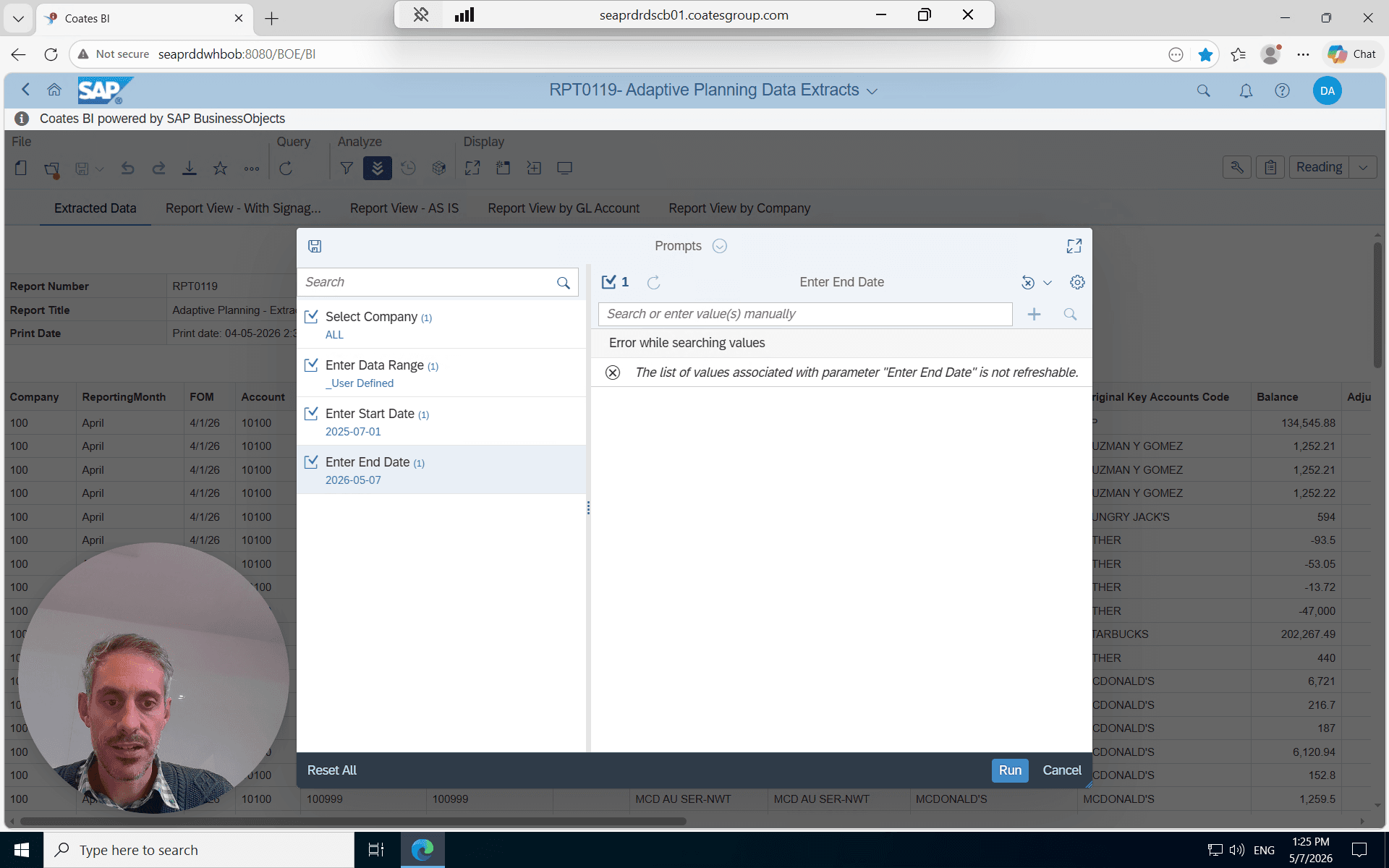Expand the save button dropdown arrow
Image resolution: width=1389 pixels, height=868 pixels.
point(100,169)
